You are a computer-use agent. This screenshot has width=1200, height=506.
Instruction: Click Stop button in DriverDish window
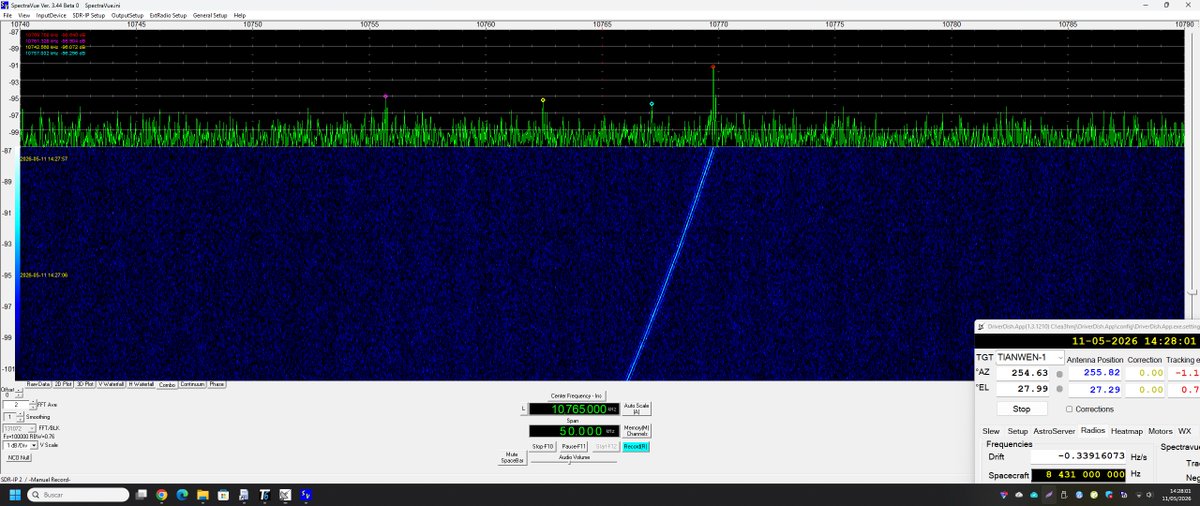pyautogui.click(x=1022, y=409)
